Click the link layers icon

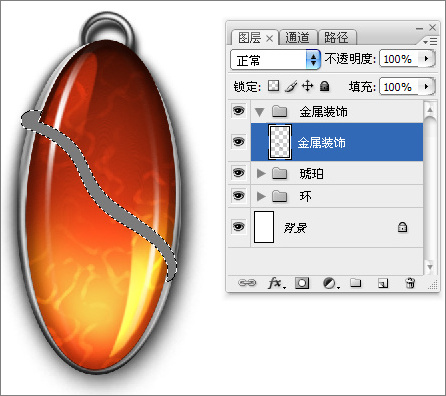[x=247, y=283]
